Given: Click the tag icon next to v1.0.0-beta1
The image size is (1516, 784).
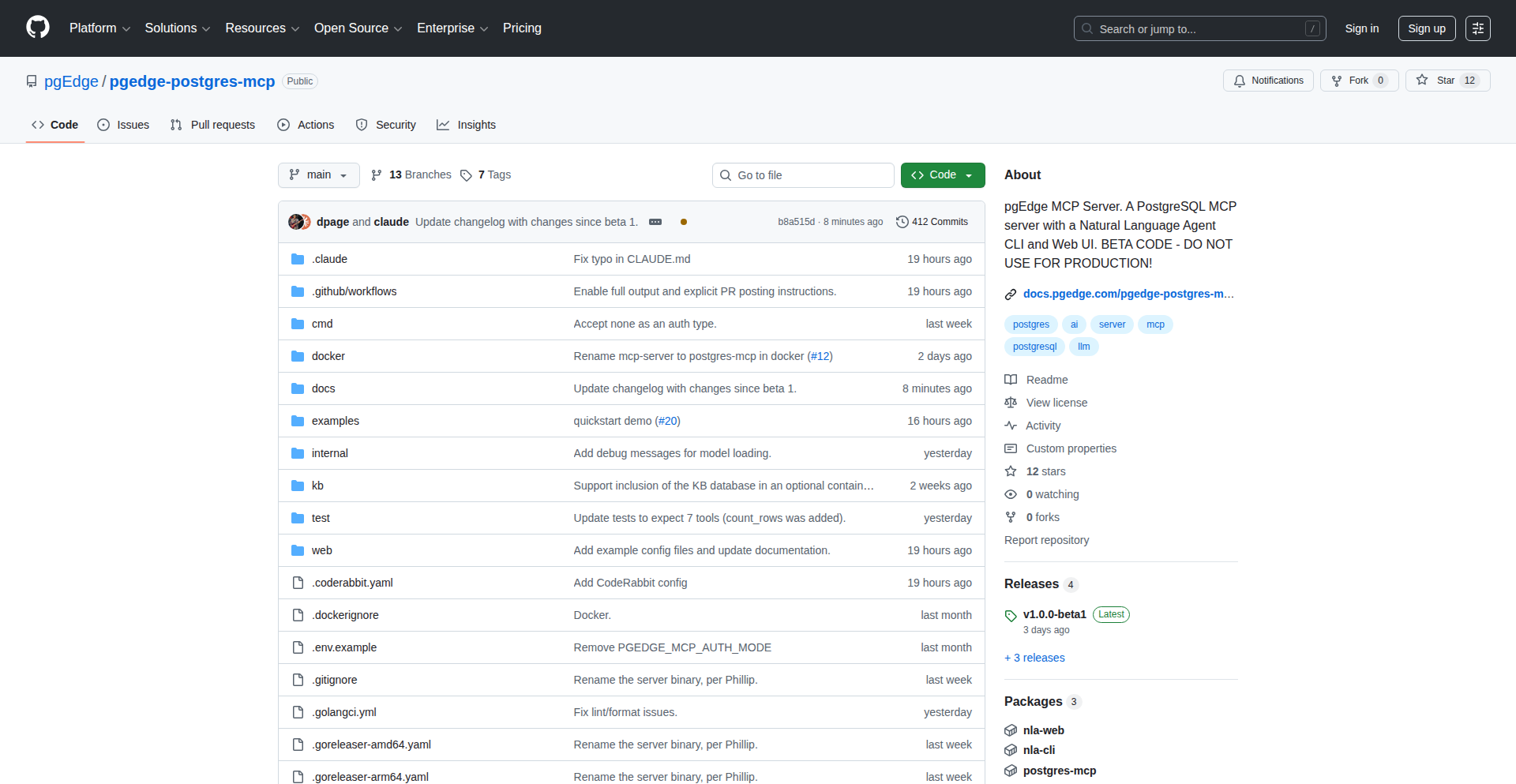Looking at the screenshot, I should [1011, 614].
